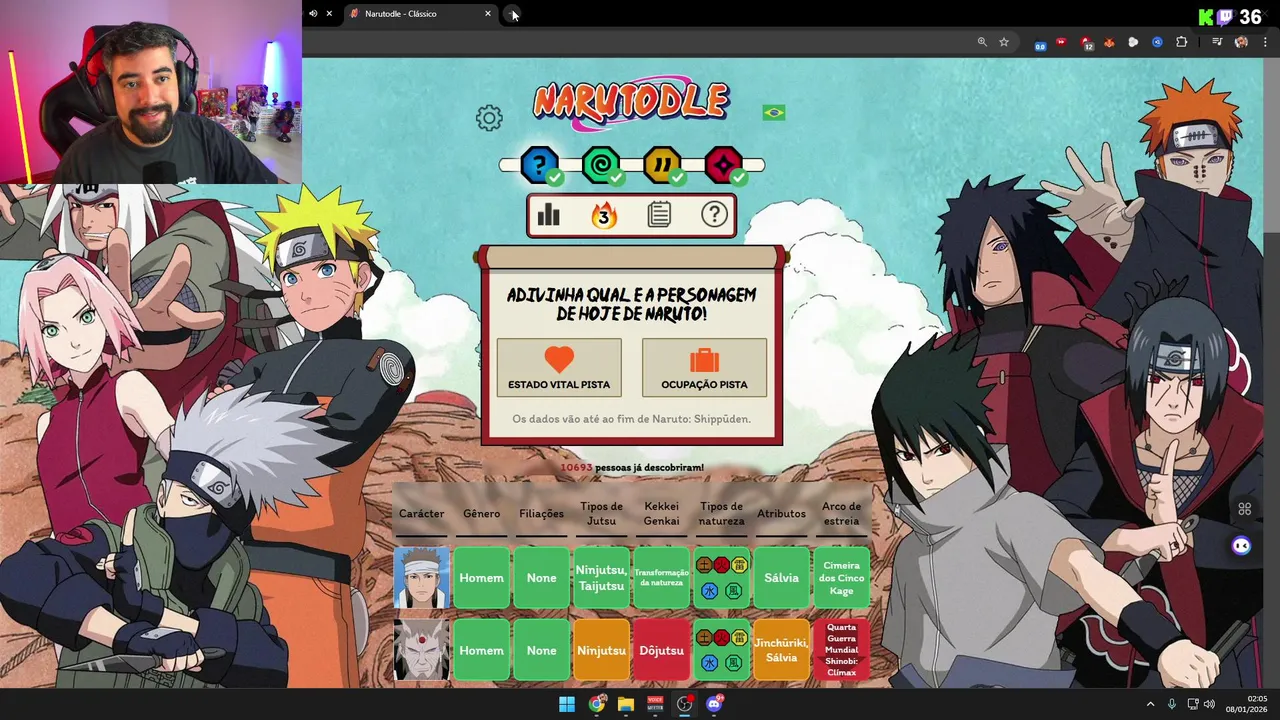The height and width of the screenshot is (720, 1280).
Task: Open File Explorer from the taskbar
Action: tap(626, 704)
